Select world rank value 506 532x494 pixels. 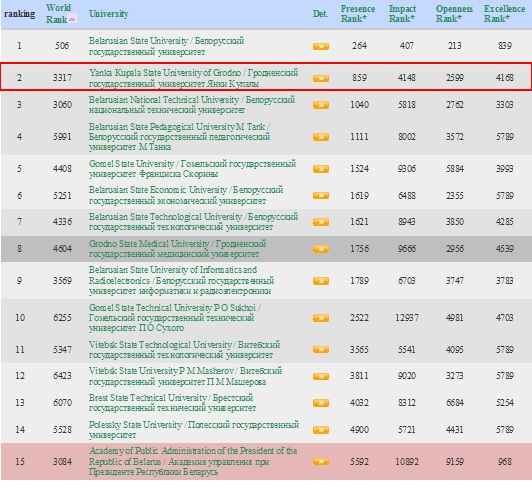(62, 45)
